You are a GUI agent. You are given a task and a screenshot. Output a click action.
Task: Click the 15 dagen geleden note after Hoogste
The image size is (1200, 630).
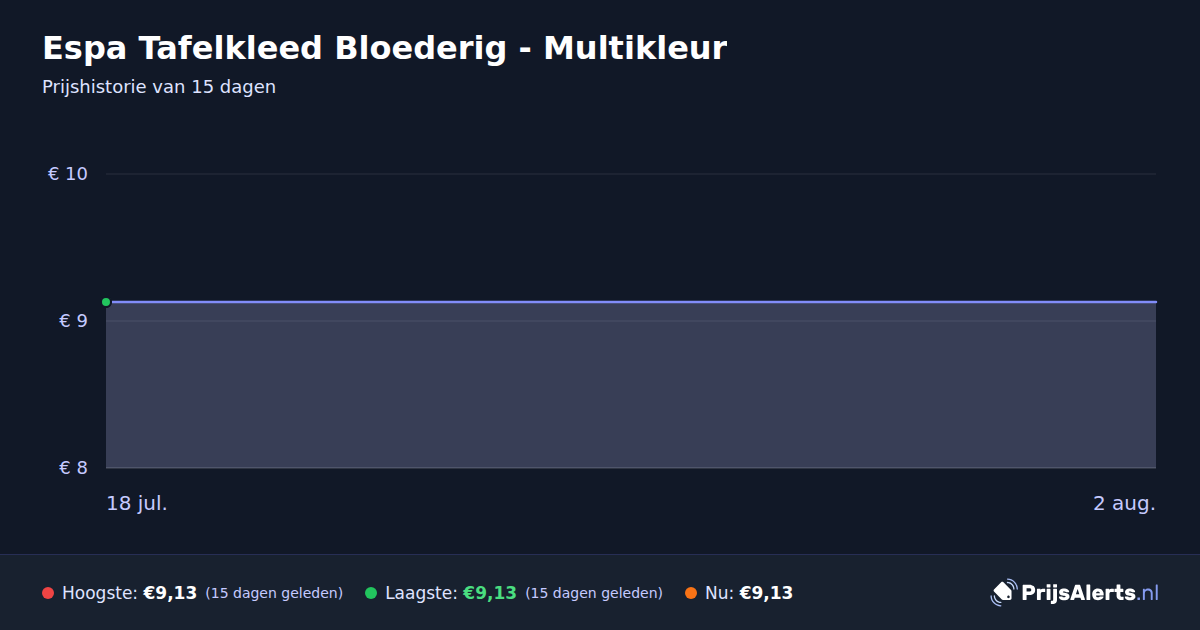[x=274, y=593]
